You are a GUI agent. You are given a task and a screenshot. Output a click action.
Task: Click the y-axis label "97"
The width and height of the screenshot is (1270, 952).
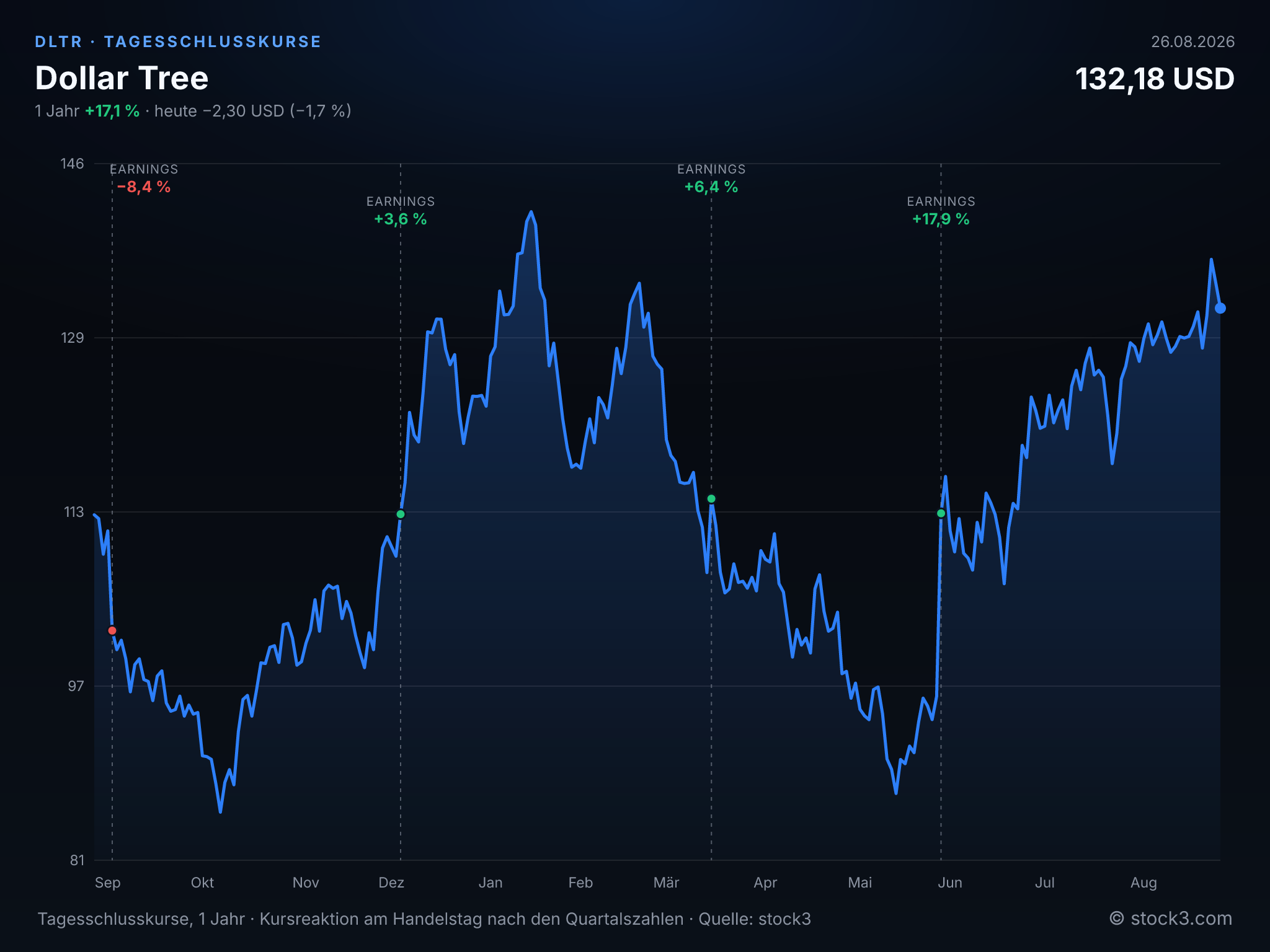point(76,686)
